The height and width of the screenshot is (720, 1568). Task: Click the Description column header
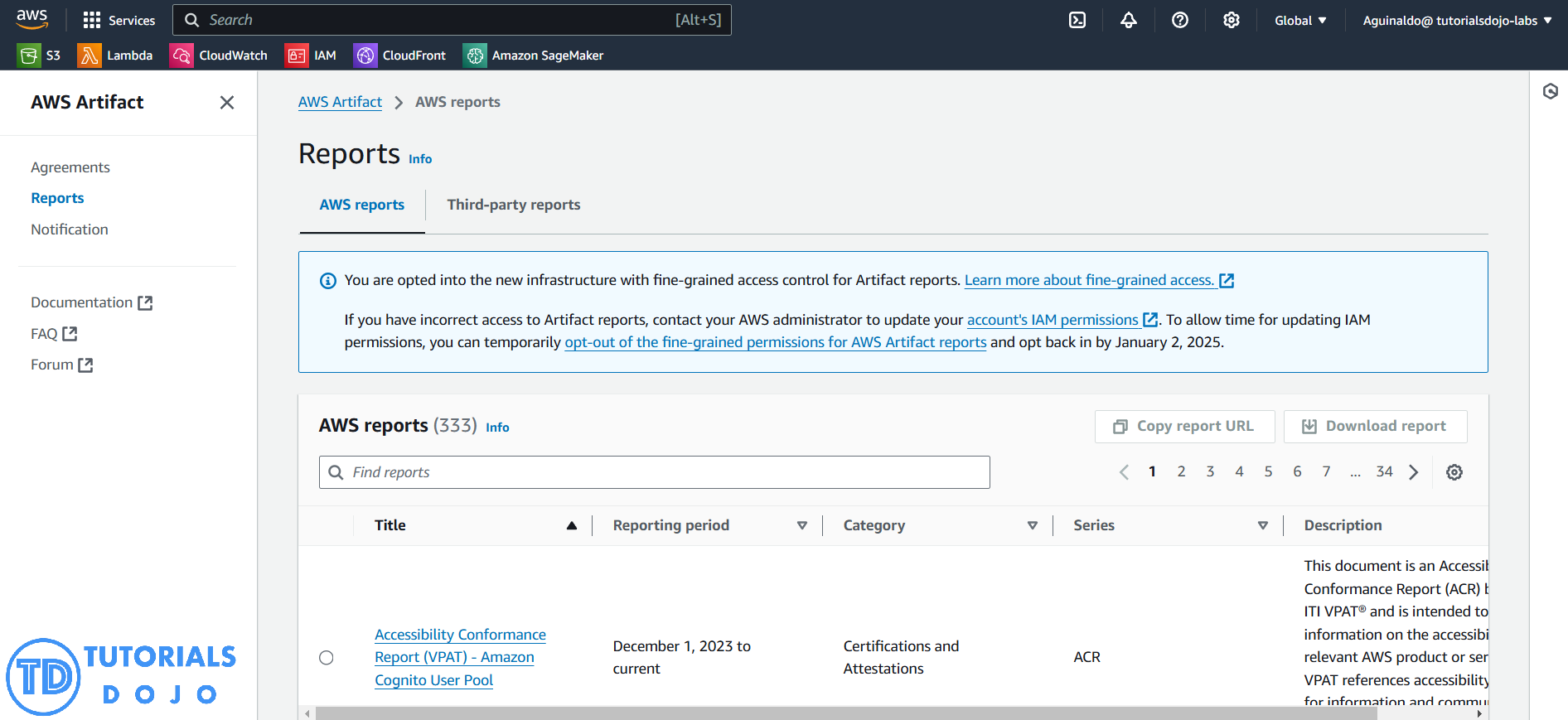1343,525
